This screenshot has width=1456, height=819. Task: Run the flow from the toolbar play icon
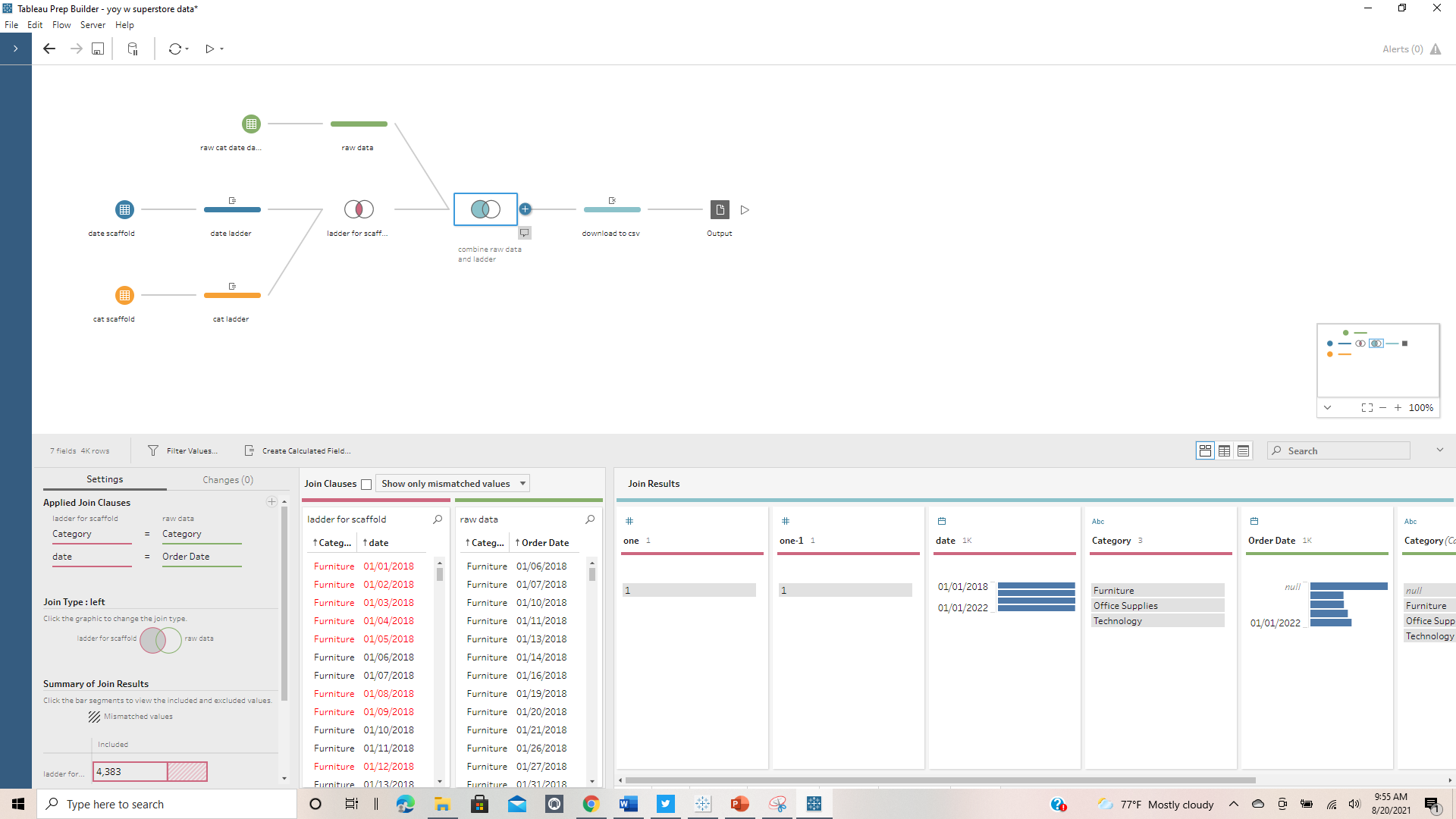210,49
